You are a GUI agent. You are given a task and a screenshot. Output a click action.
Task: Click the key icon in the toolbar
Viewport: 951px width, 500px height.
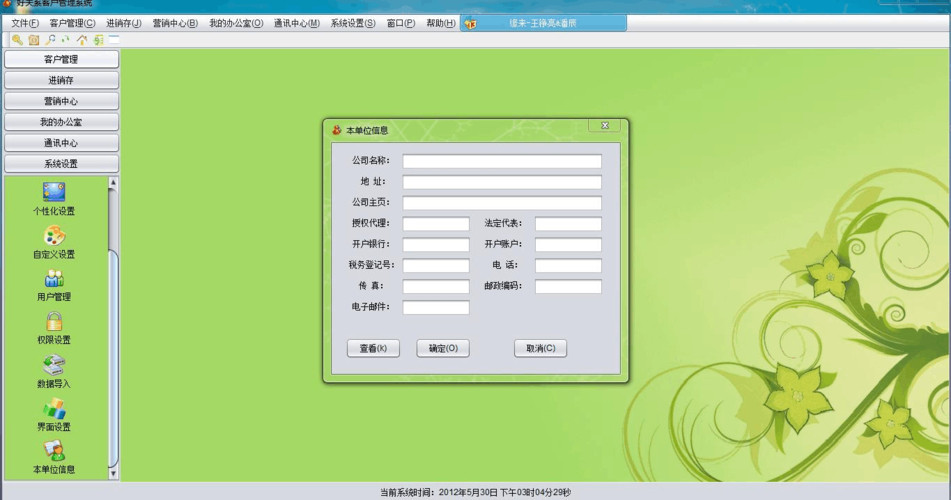[x=17, y=40]
